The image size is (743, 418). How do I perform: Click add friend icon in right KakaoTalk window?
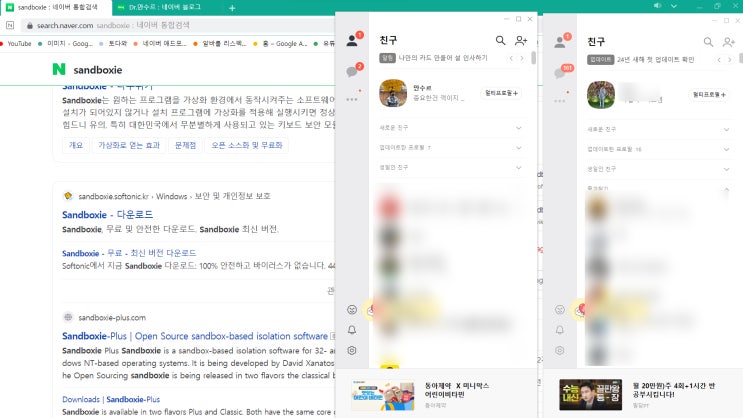728,42
